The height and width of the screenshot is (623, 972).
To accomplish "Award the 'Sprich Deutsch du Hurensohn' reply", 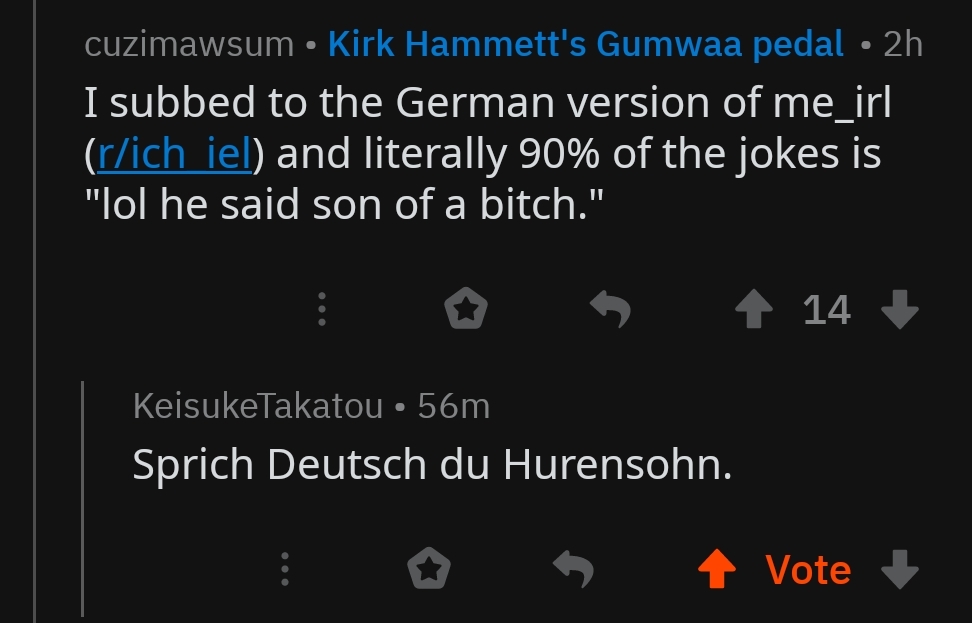I will [x=429, y=570].
